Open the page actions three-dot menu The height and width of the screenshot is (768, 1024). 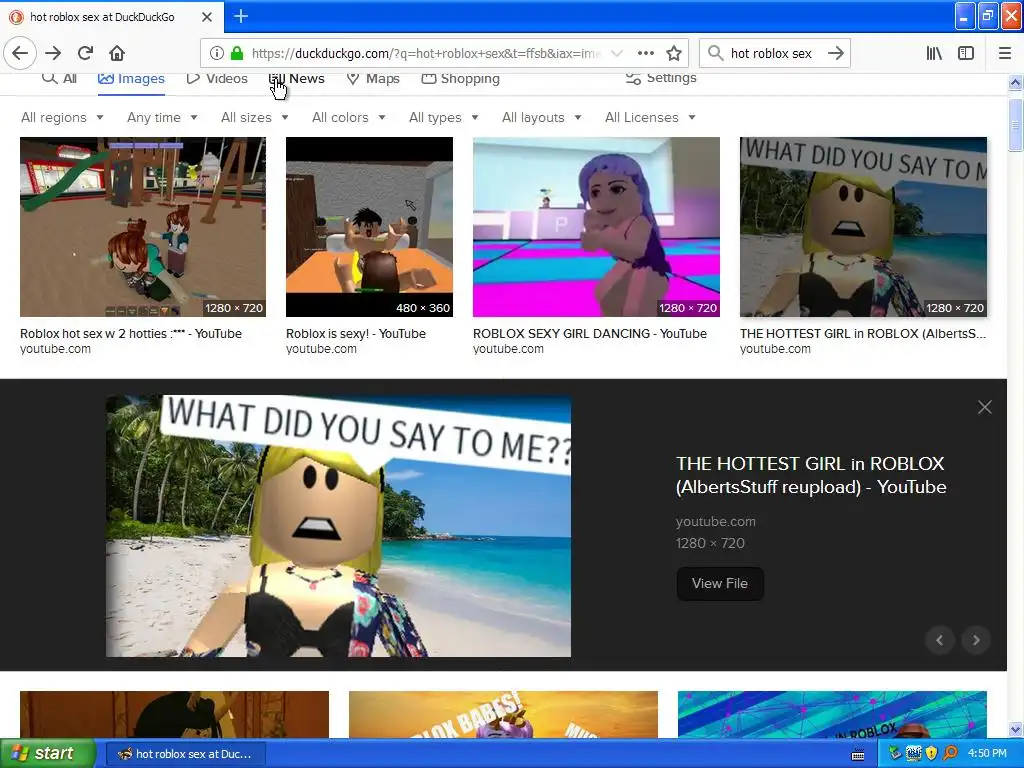click(x=645, y=53)
